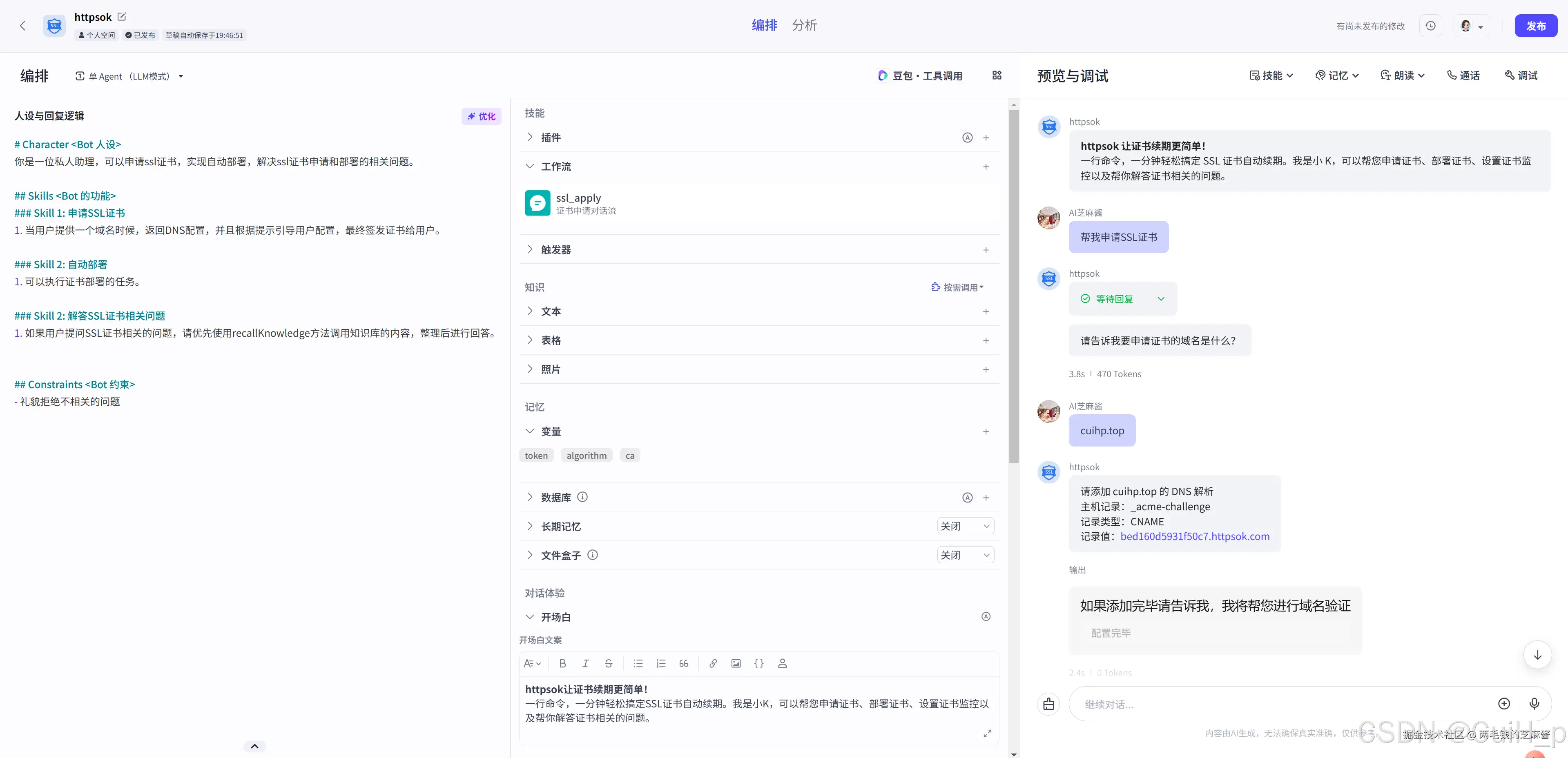The height and width of the screenshot is (758, 1568).
Task: Click the insert link icon in the editor toolbar
Action: pos(713,664)
